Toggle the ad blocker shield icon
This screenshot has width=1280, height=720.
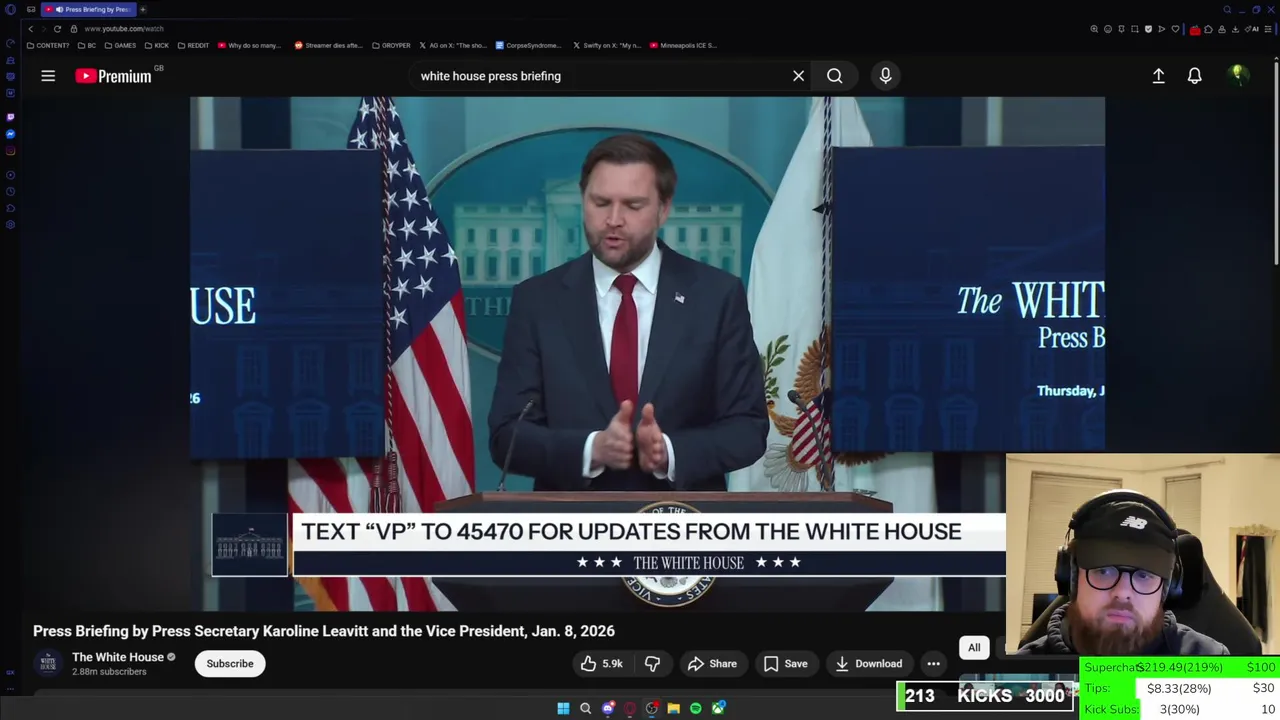pos(1148,29)
